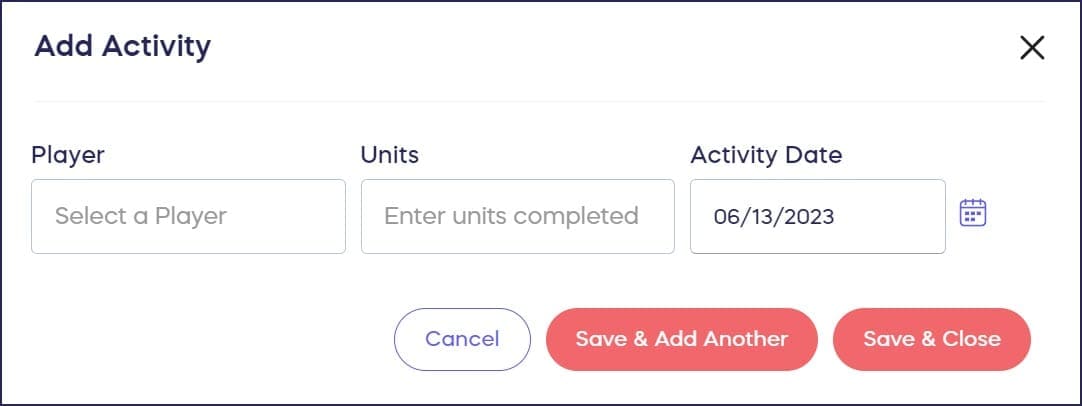The image size is (1082, 406).
Task: Click the Units field label
Action: click(389, 155)
